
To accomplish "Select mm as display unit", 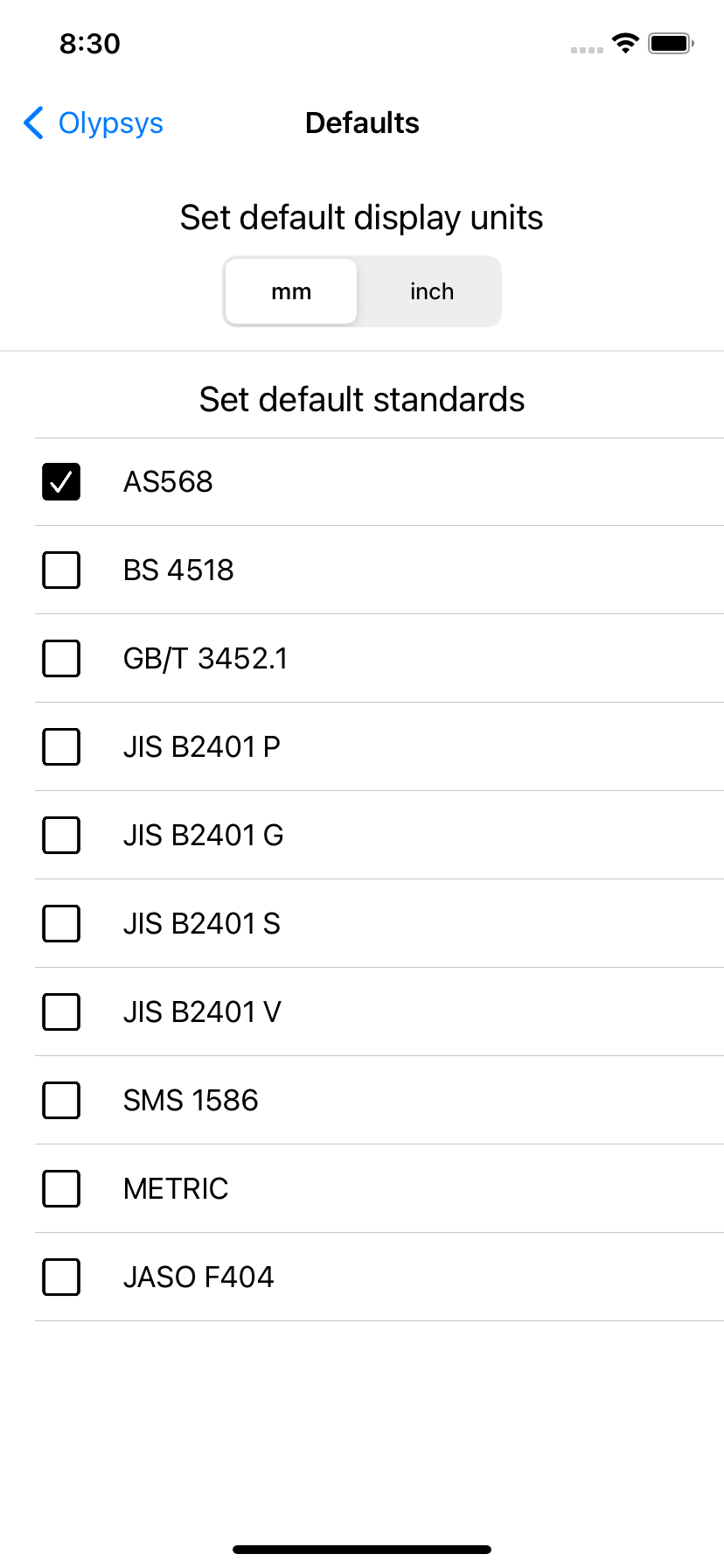I will [290, 291].
